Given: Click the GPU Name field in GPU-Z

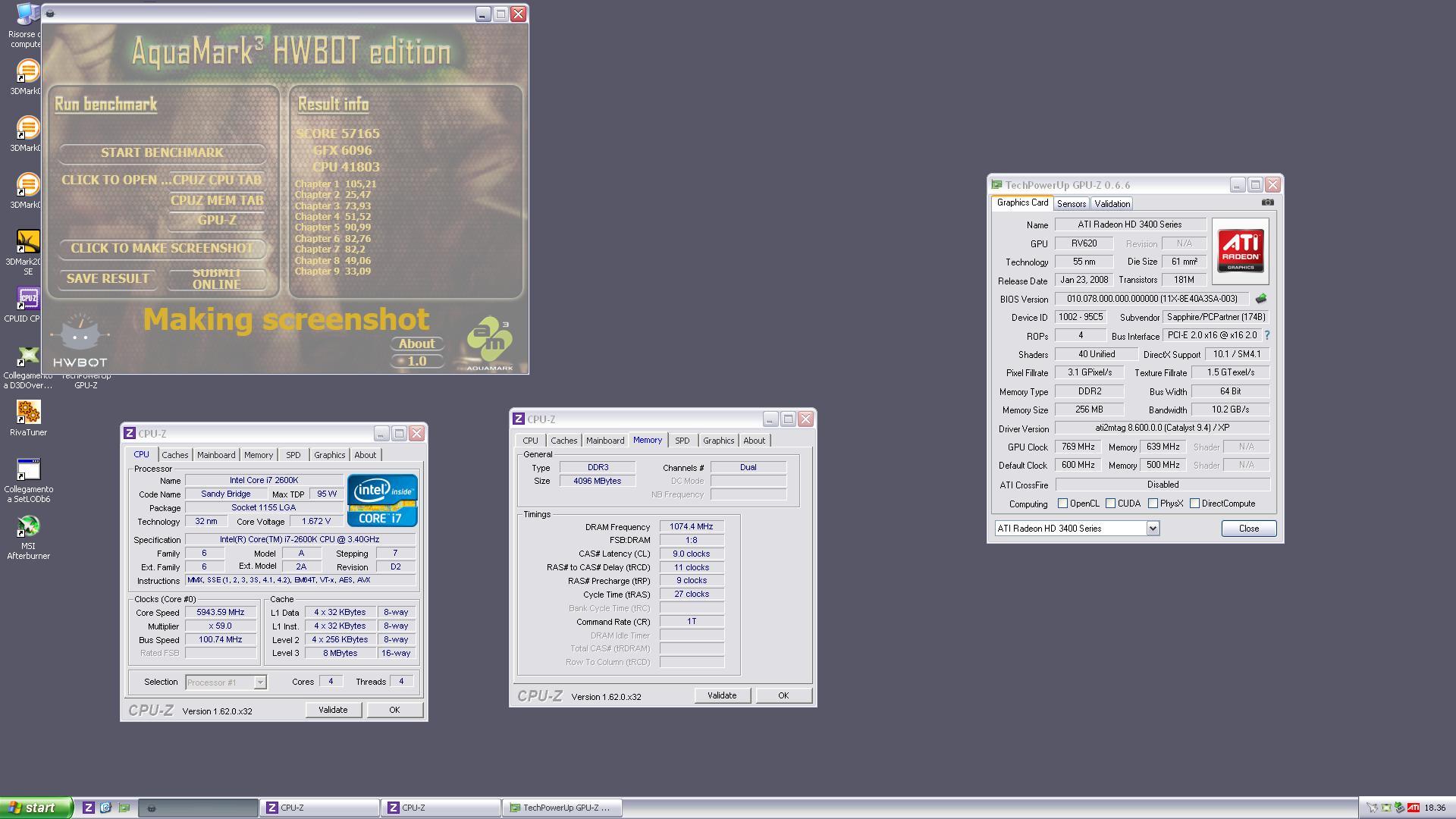Looking at the screenshot, I should 1130,224.
